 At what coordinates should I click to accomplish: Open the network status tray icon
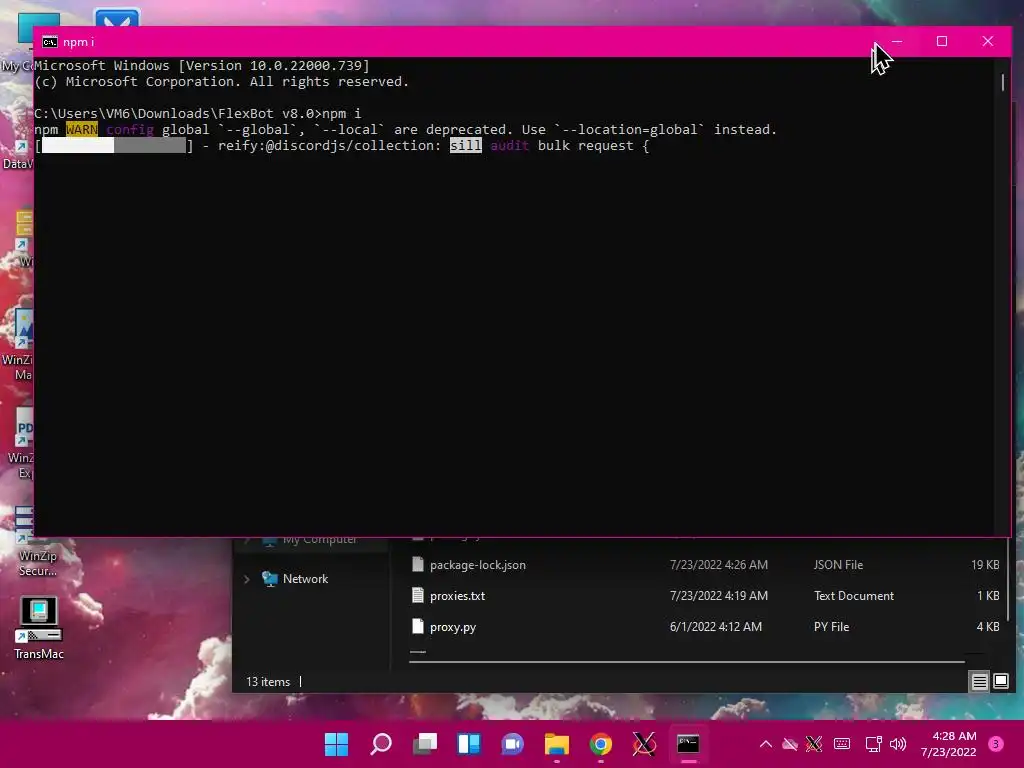point(873,744)
